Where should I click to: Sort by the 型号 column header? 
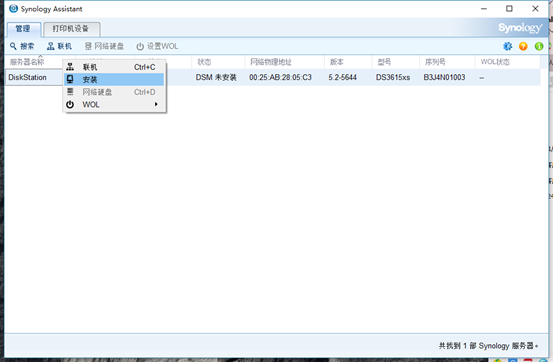(395, 62)
